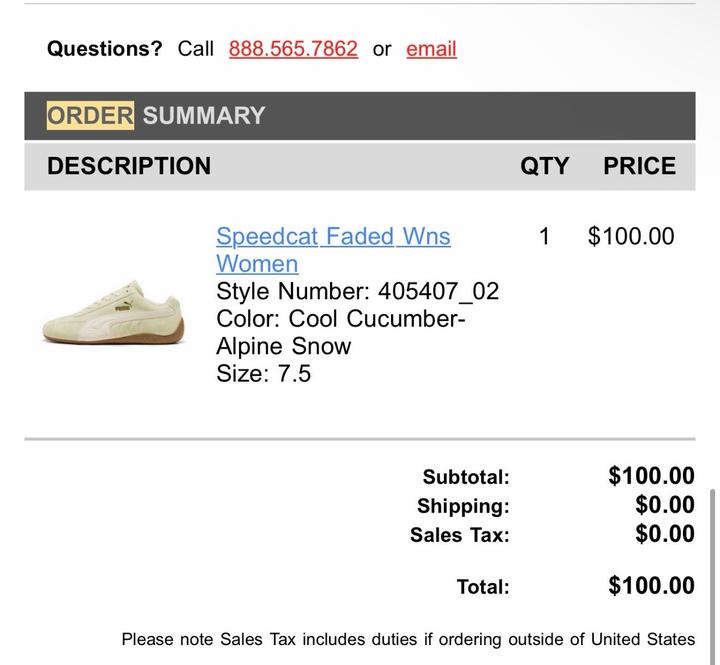Click the order Total amount
Viewport: 720px width, 665px height.
pos(651,586)
